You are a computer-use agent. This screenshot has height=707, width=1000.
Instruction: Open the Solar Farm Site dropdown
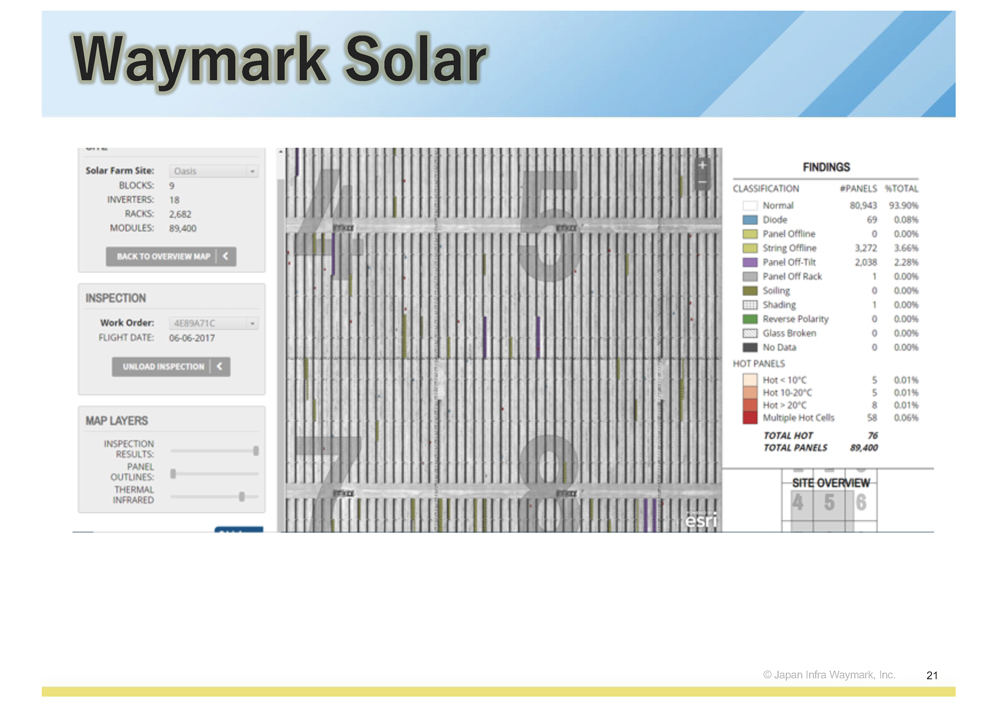point(214,171)
